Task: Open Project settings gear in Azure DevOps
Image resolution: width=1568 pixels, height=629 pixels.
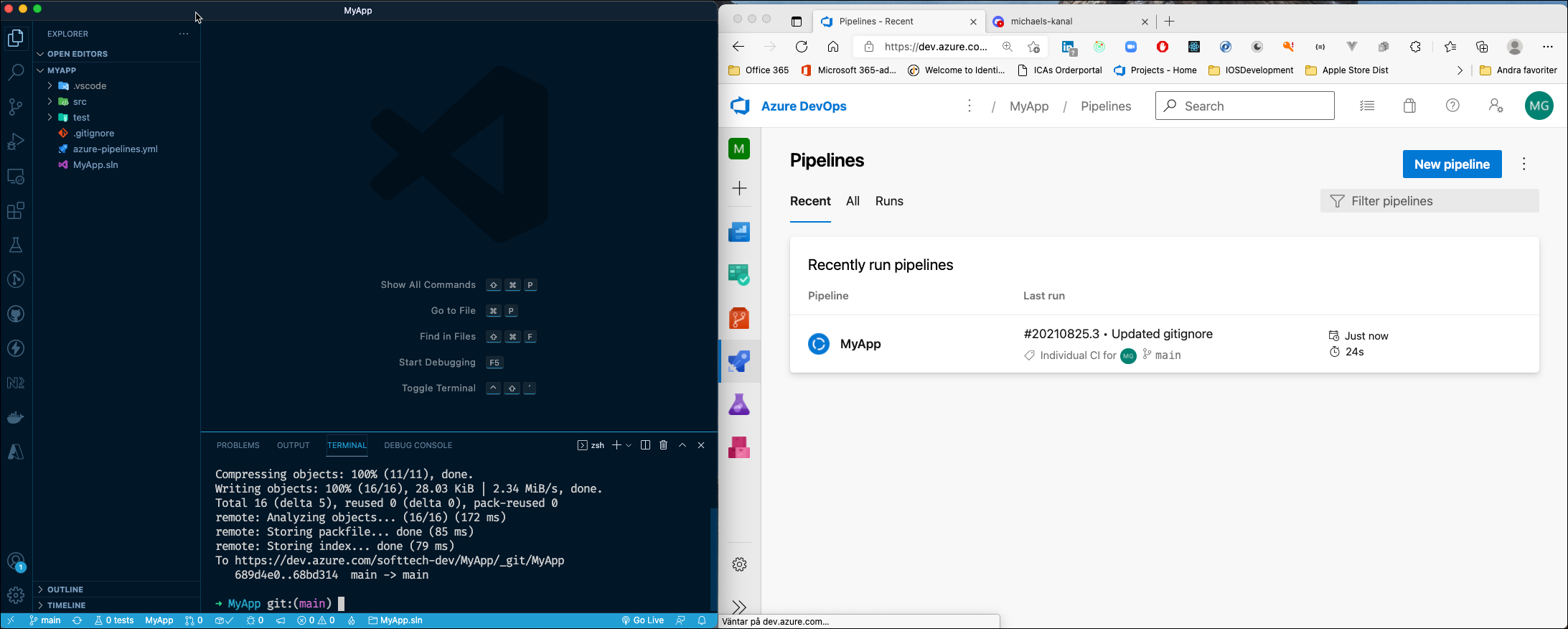Action: click(739, 564)
